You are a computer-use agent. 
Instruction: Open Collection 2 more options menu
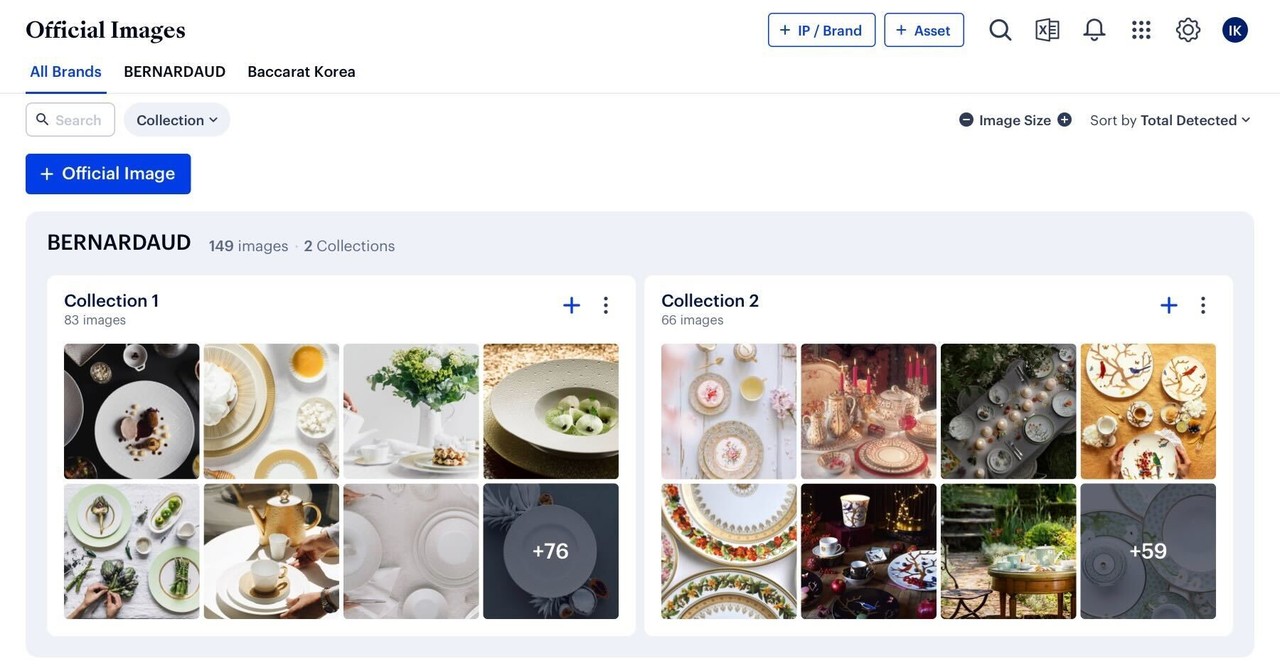tap(1203, 305)
